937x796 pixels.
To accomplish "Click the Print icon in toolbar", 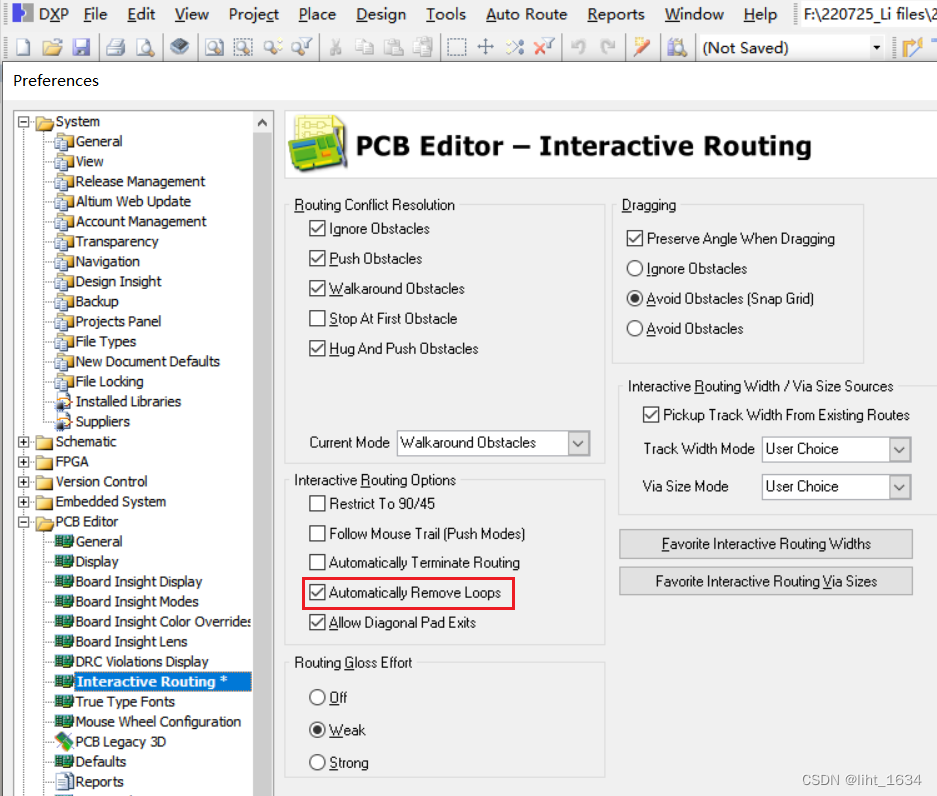I will point(116,47).
